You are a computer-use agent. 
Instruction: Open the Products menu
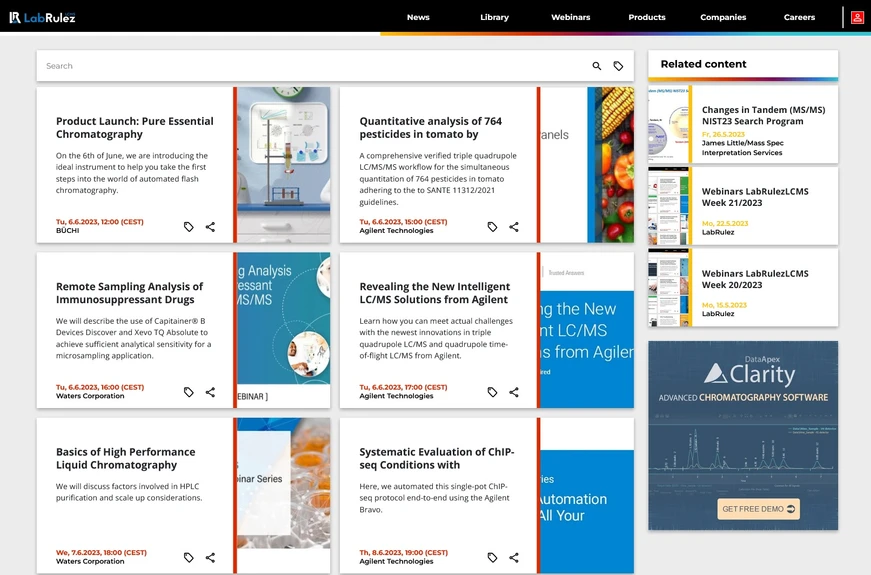pyautogui.click(x=647, y=17)
